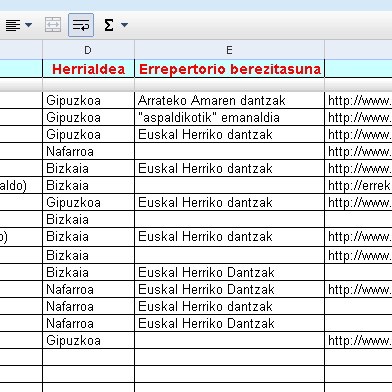Select Bizkaia cell beside the http://errek link
The width and height of the screenshot is (392, 392).
coord(88,185)
